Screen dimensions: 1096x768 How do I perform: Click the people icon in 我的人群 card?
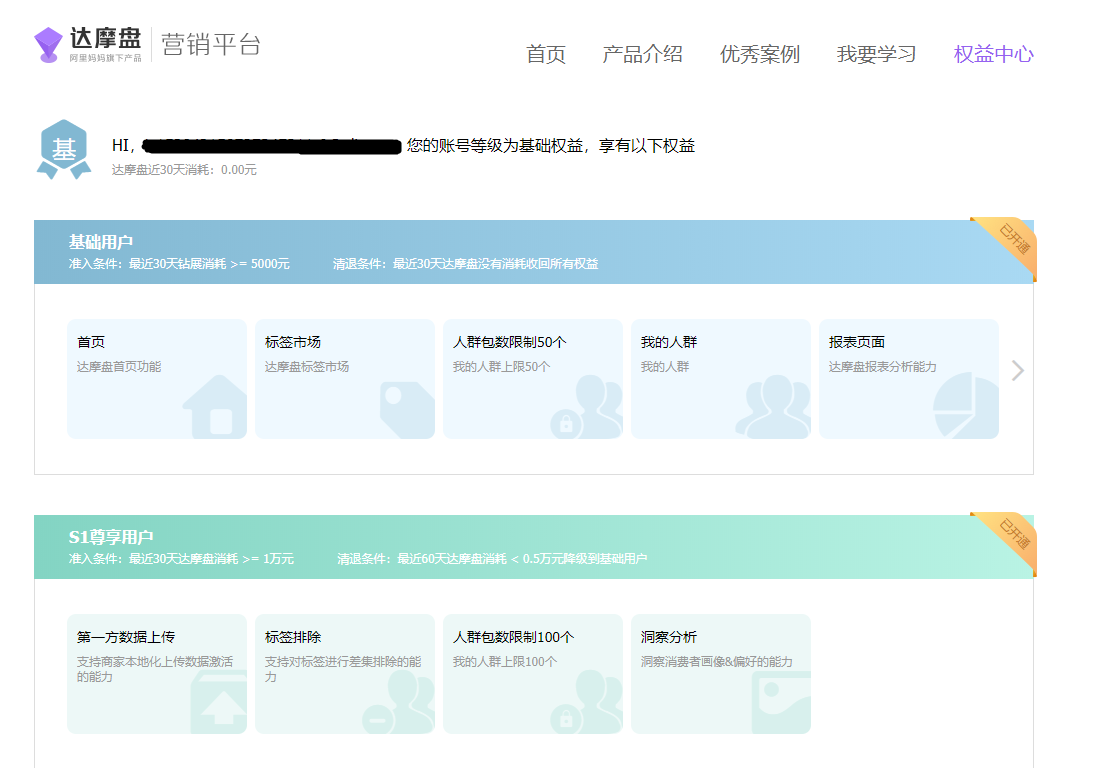[x=773, y=407]
